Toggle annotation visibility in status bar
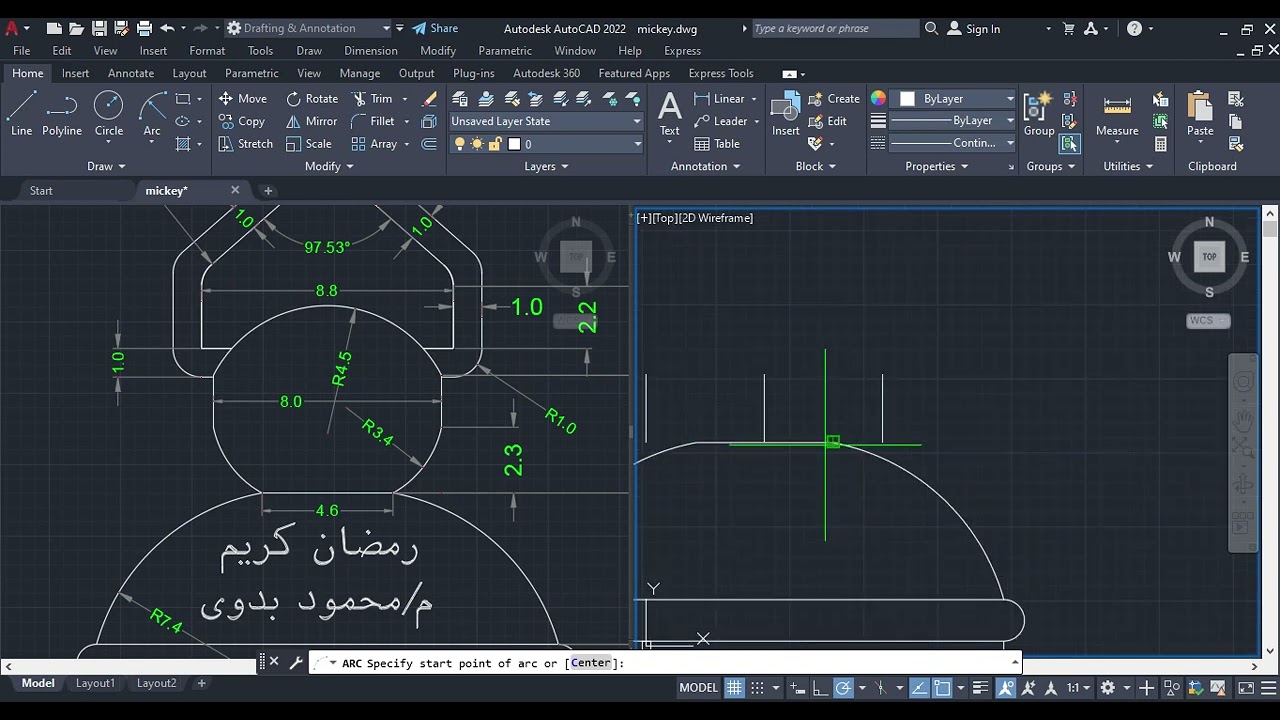Image resolution: width=1280 pixels, height=720 pixels. (x=1006, y=688)
